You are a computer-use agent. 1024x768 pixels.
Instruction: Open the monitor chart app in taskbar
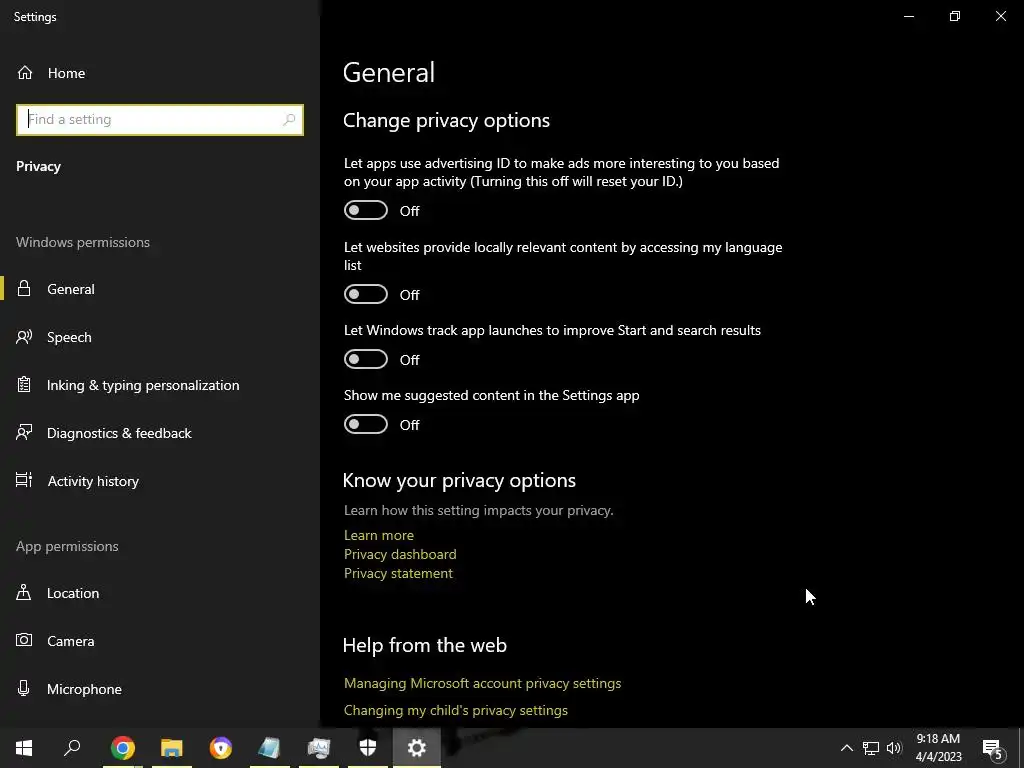319,748
